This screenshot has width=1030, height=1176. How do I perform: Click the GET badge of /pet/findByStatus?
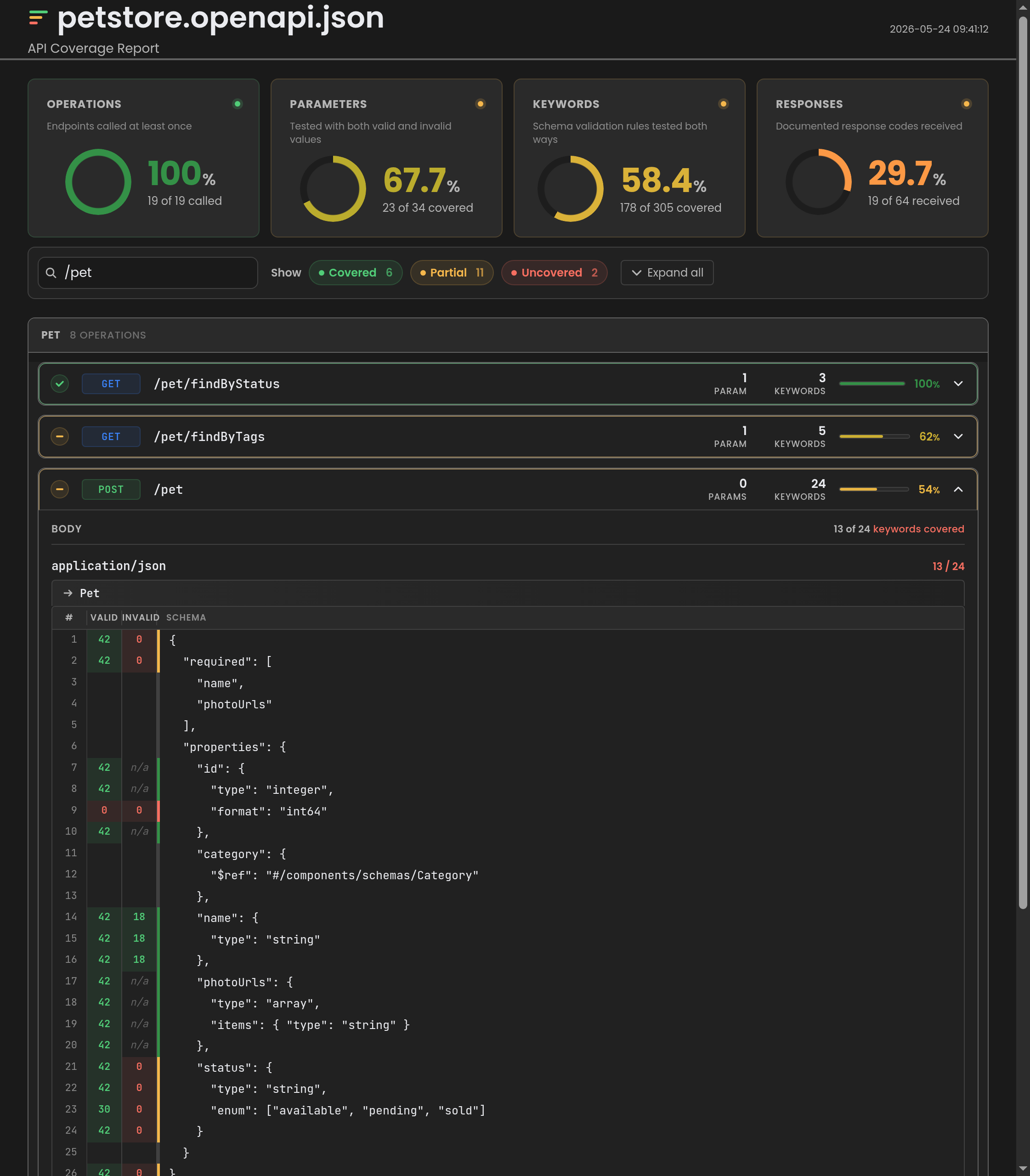pos(111,384)
